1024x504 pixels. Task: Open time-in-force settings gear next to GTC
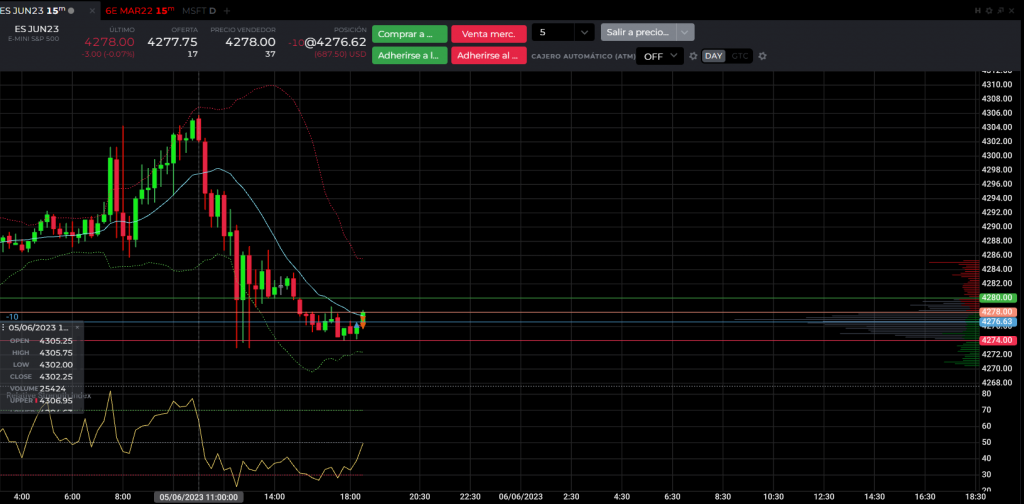[x=762, y=56]
